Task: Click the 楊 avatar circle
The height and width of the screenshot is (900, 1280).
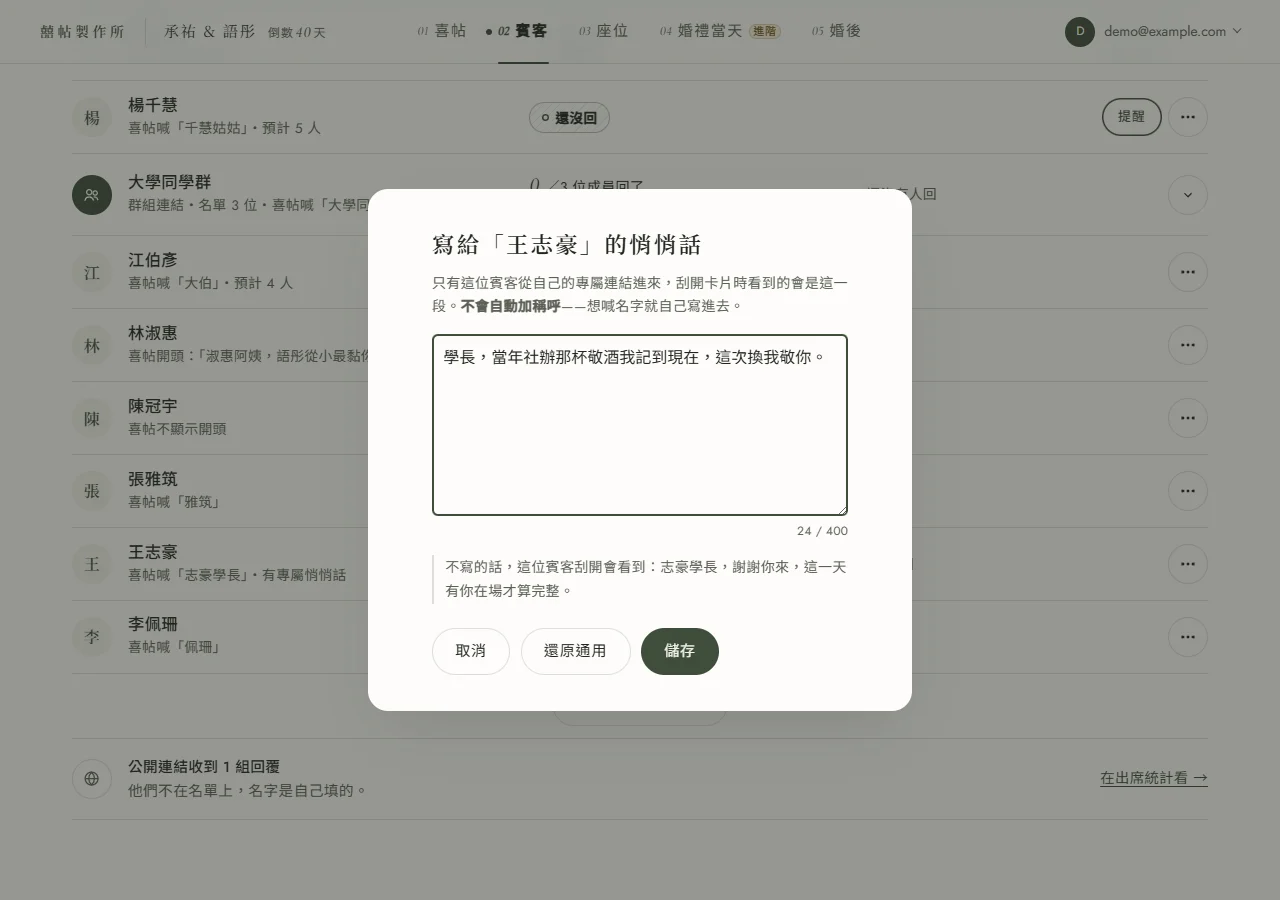Action: (x=92, y=118)
